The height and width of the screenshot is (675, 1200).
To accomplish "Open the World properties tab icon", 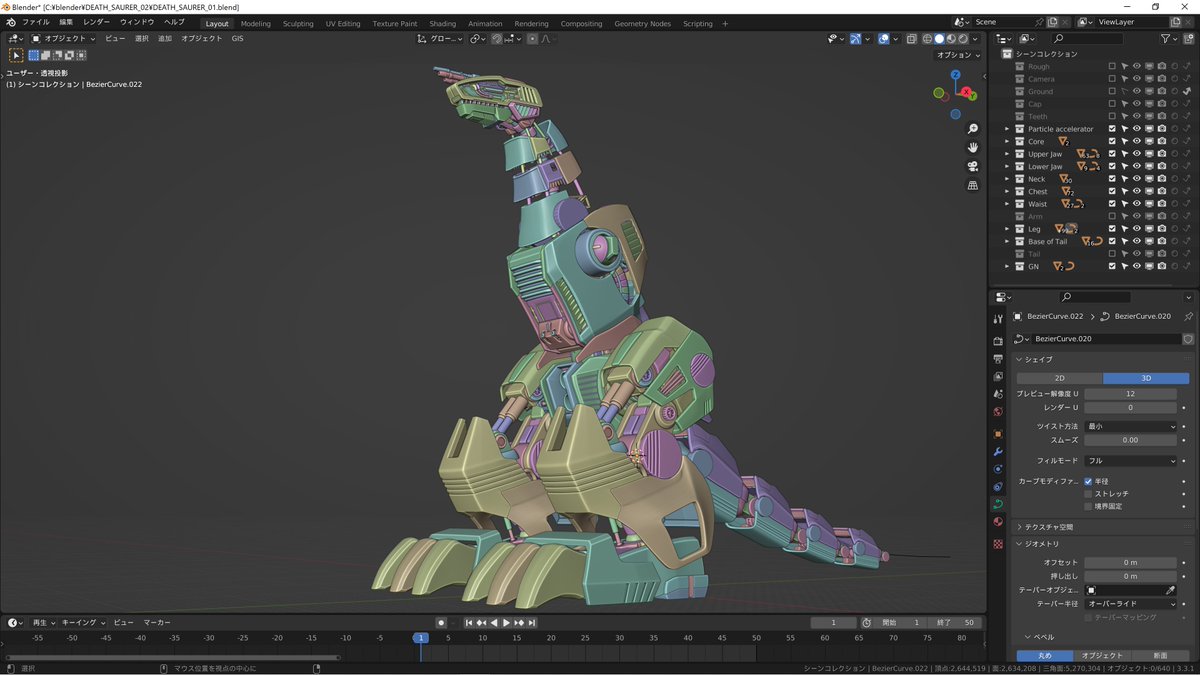I will click(x=997, y=412).
